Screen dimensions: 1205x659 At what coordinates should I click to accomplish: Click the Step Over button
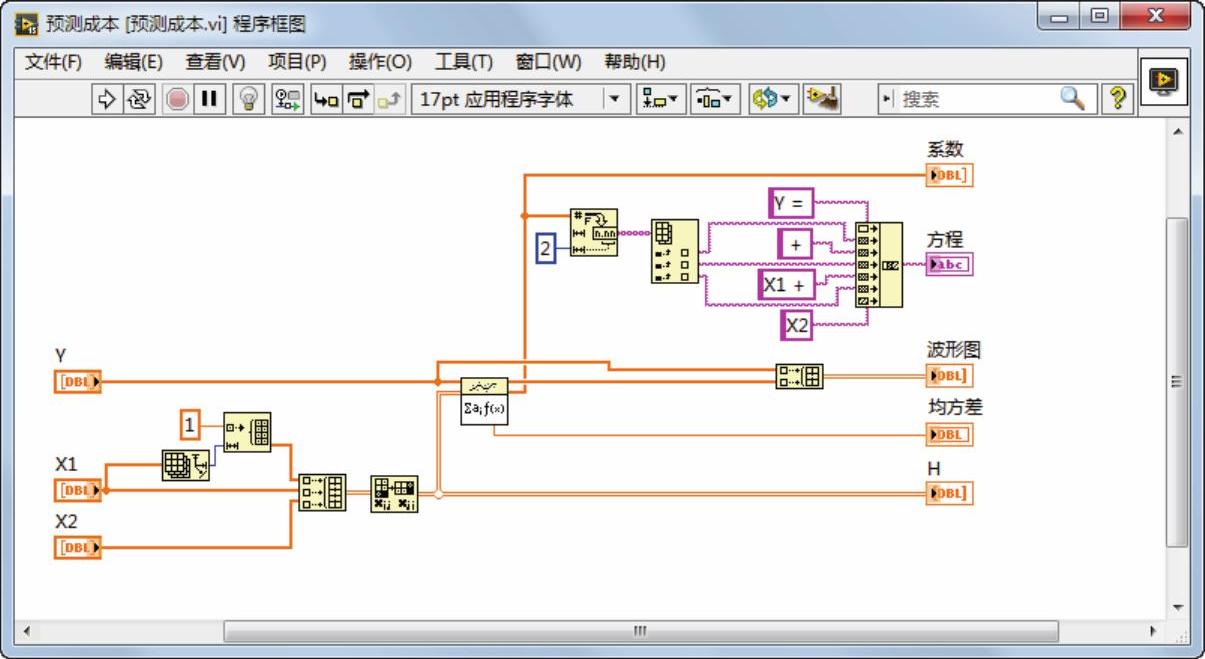[359, 99]
